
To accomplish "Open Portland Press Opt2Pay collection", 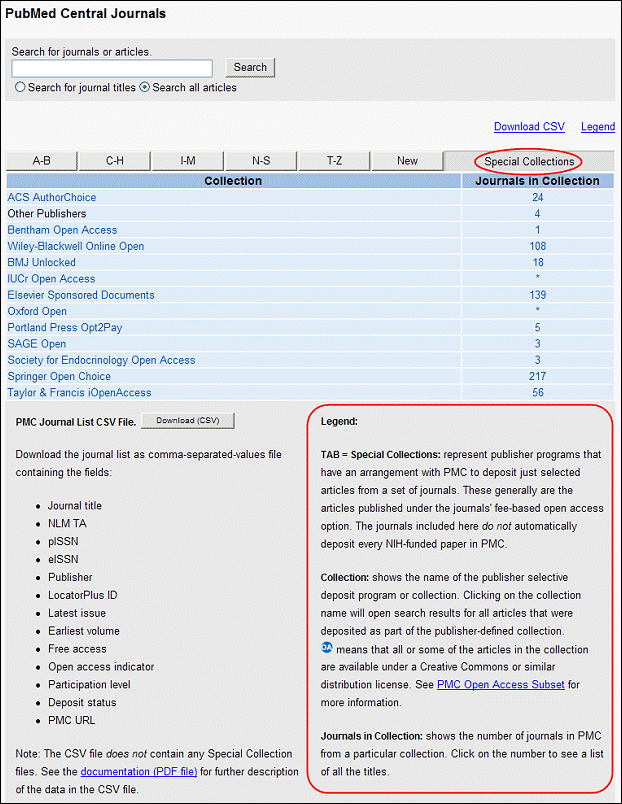I will tap(65, 328).
